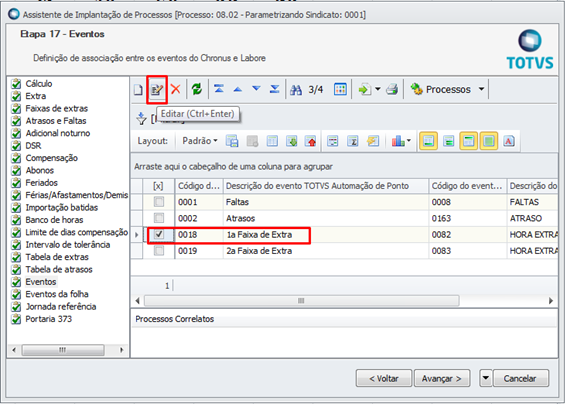The height and width of the screenshot is (404, 567).
Task: Click the Voltar button
Action: tap(384, 378)
